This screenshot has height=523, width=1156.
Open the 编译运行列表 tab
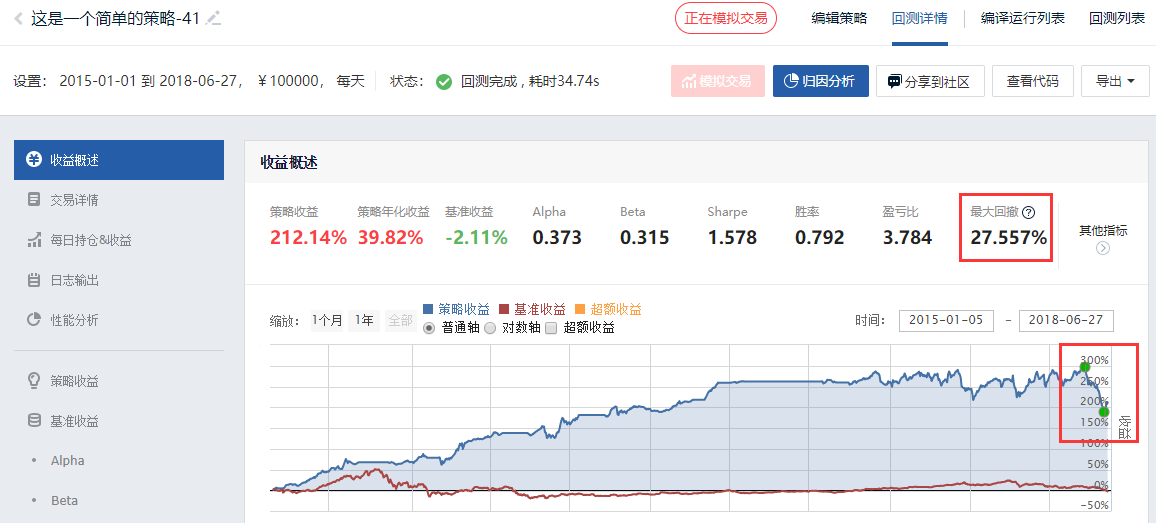click(1023, 18)
